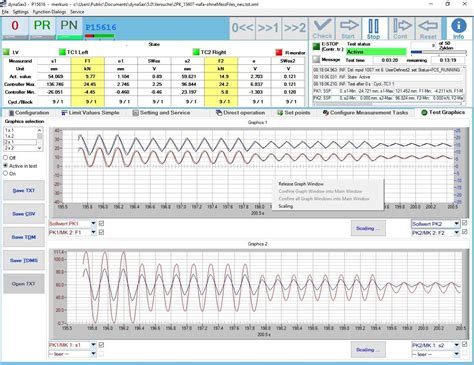474x365 pixels.
Task: Click the >>2 step button
Action: [x=295, y=28]
